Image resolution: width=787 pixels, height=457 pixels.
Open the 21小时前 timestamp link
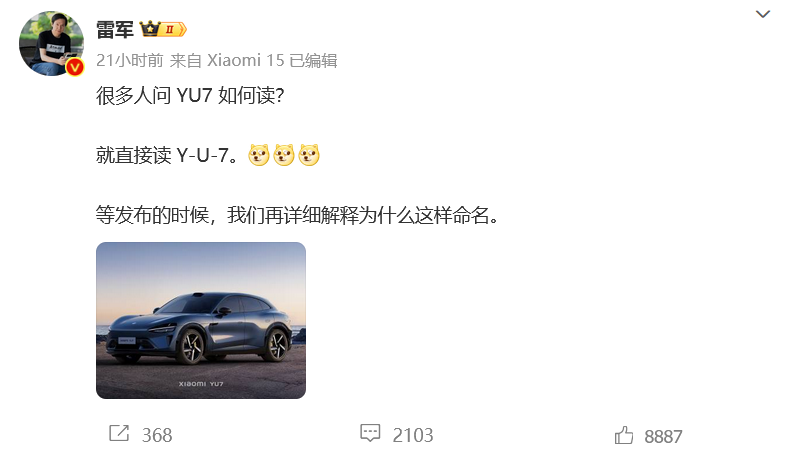tap(129, 60)
